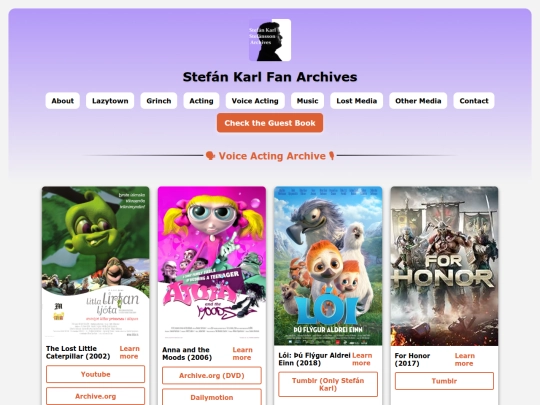
Task: Click Learn more for For Honor
Action: click(465, 360)
